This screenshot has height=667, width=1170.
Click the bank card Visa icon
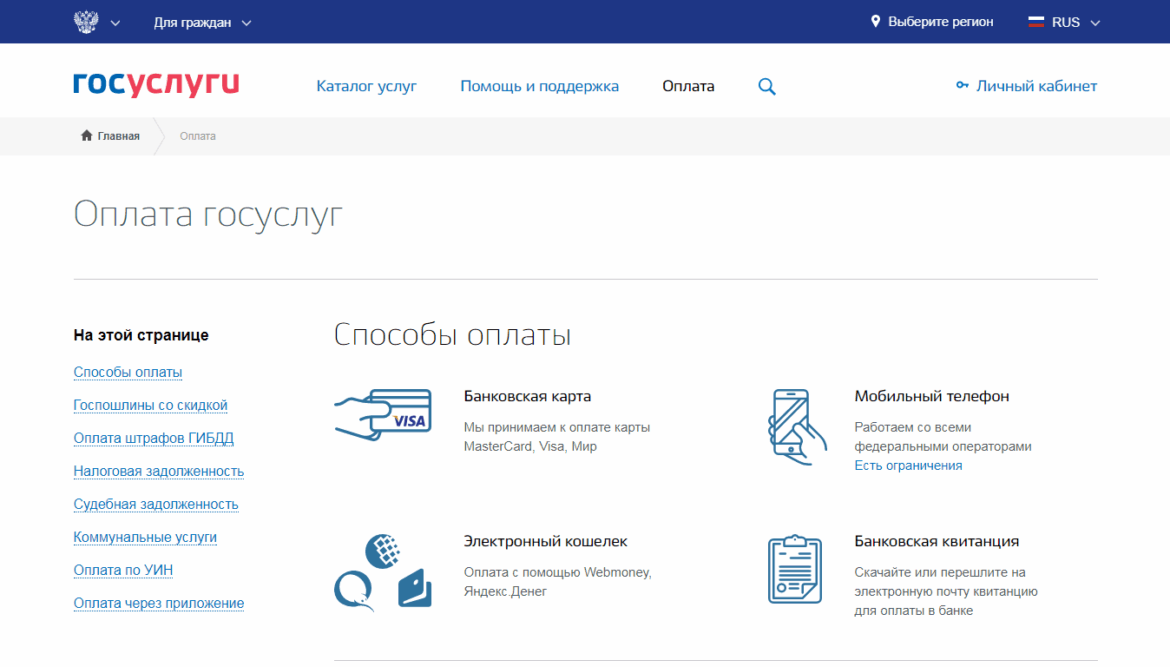(x=383, y=414)
